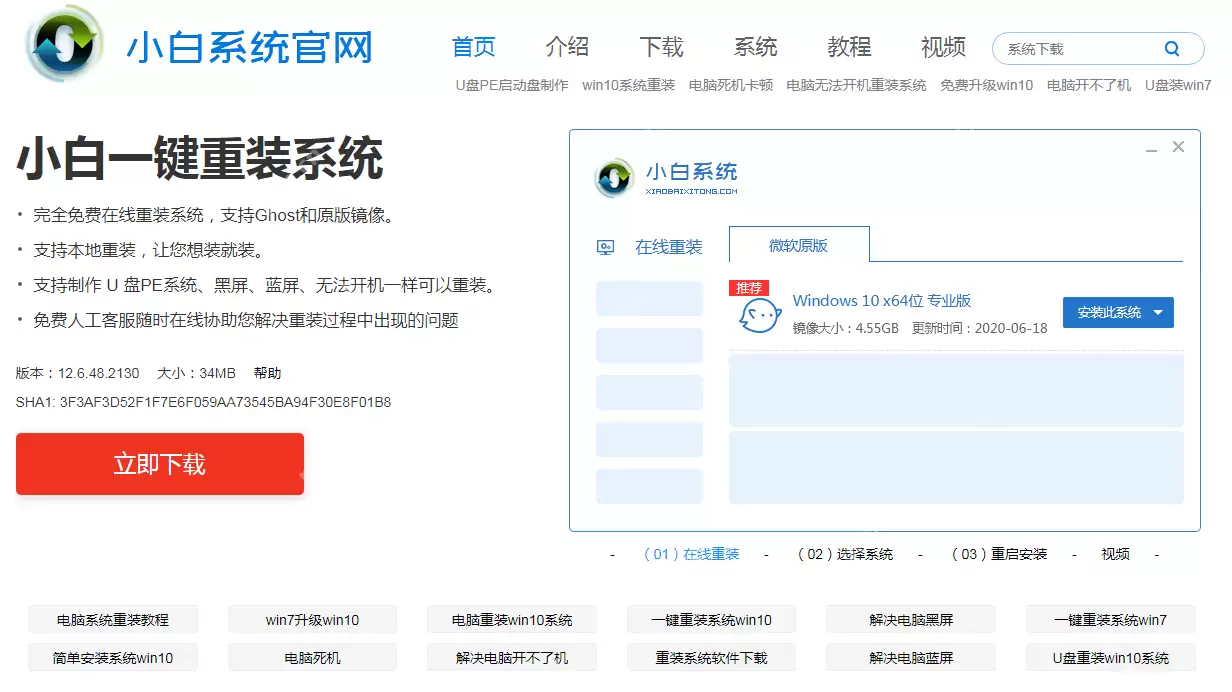Viewport: 1232px width, 692px height.
Task: Switch to the 微软原版 tab
Action: point(798,245)
